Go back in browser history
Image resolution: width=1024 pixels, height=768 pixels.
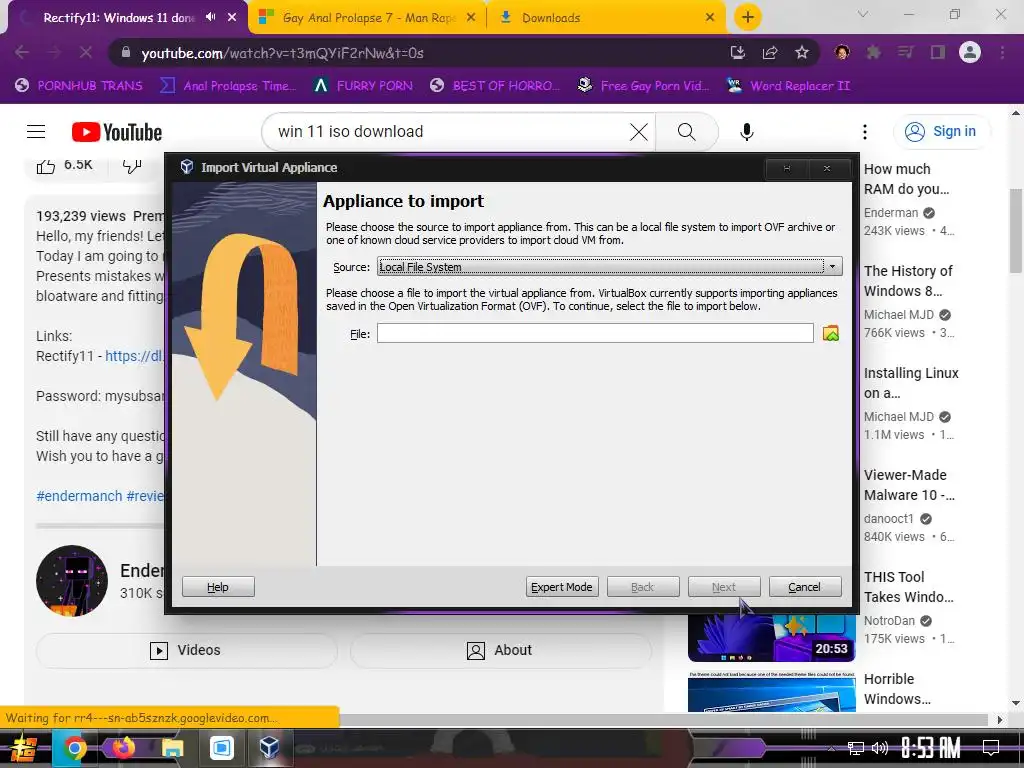(22, 52)
